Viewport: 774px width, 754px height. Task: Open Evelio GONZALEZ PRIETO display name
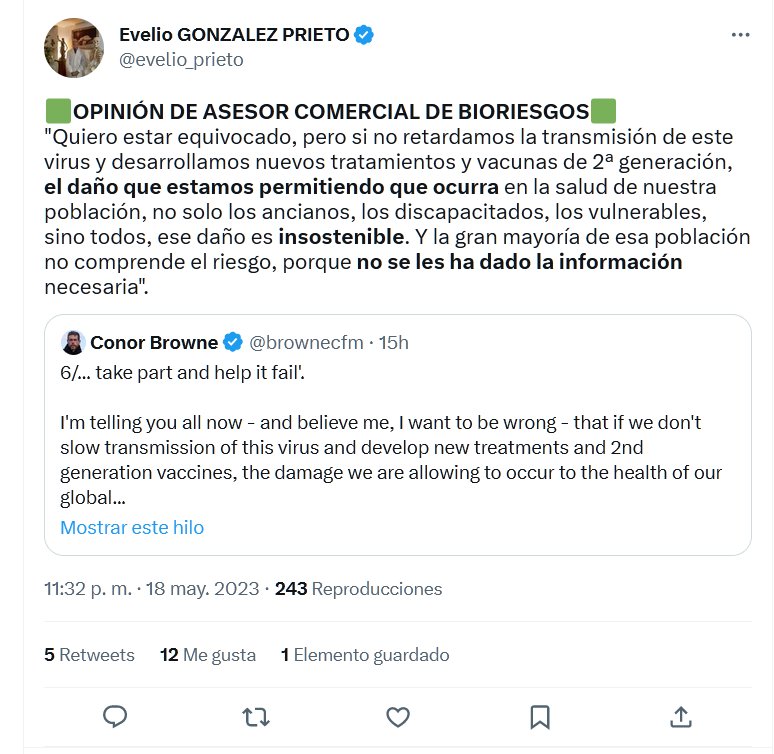(x=234, y=35)
